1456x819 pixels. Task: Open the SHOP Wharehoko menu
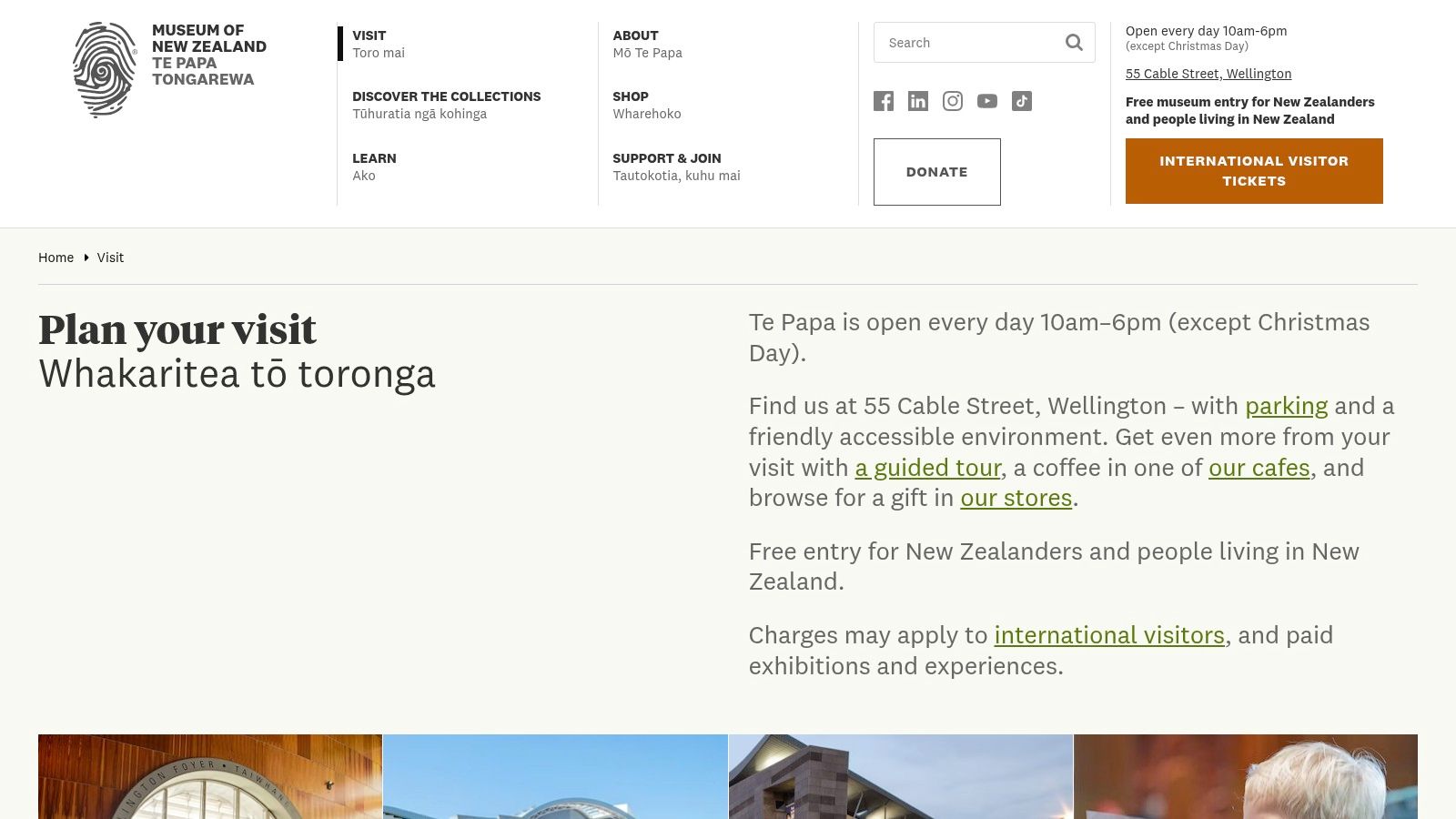click(x=631, y=105)
